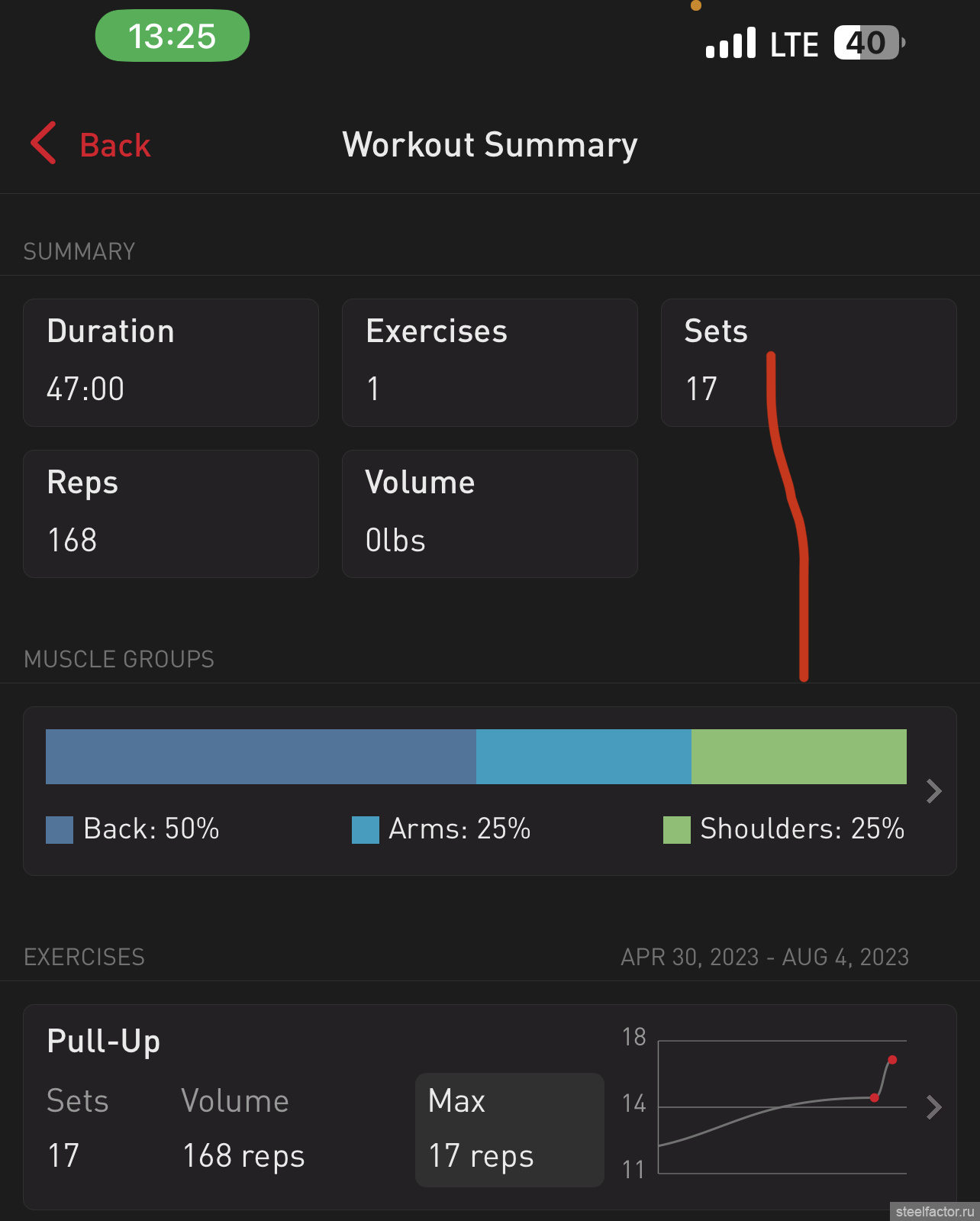Select the Max 17 reps box
Image resolution: width=980 pixels, height=1221 pixels.
509,1130
